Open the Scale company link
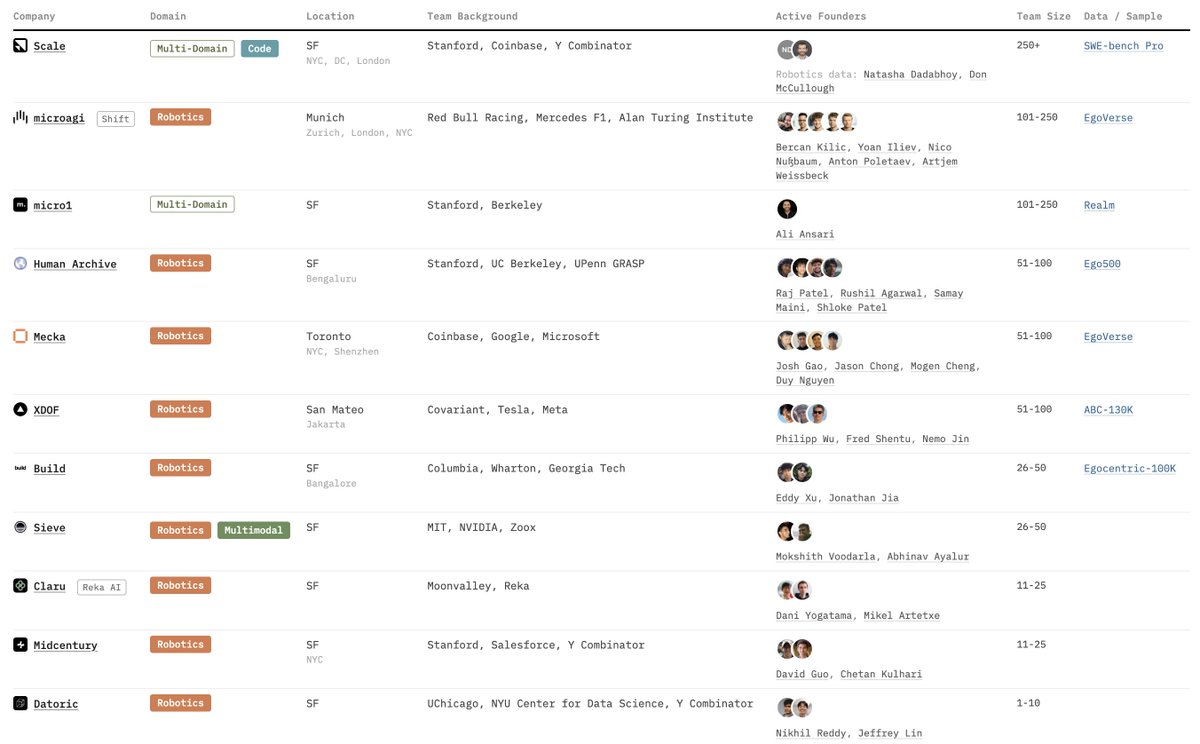Viewport: 1200px width, 744px height. point(49,46)
